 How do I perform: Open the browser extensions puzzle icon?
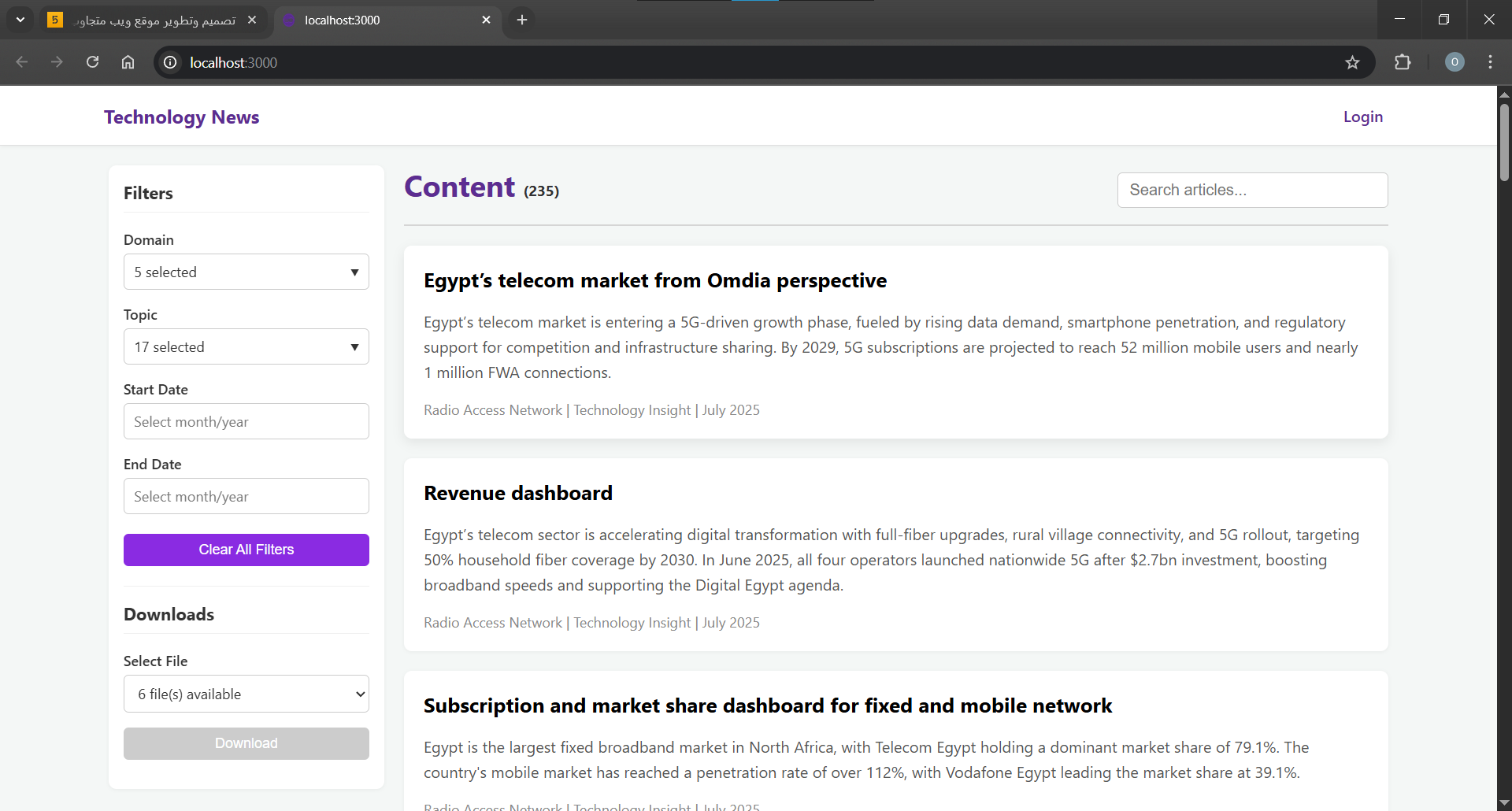point(1403,62)
